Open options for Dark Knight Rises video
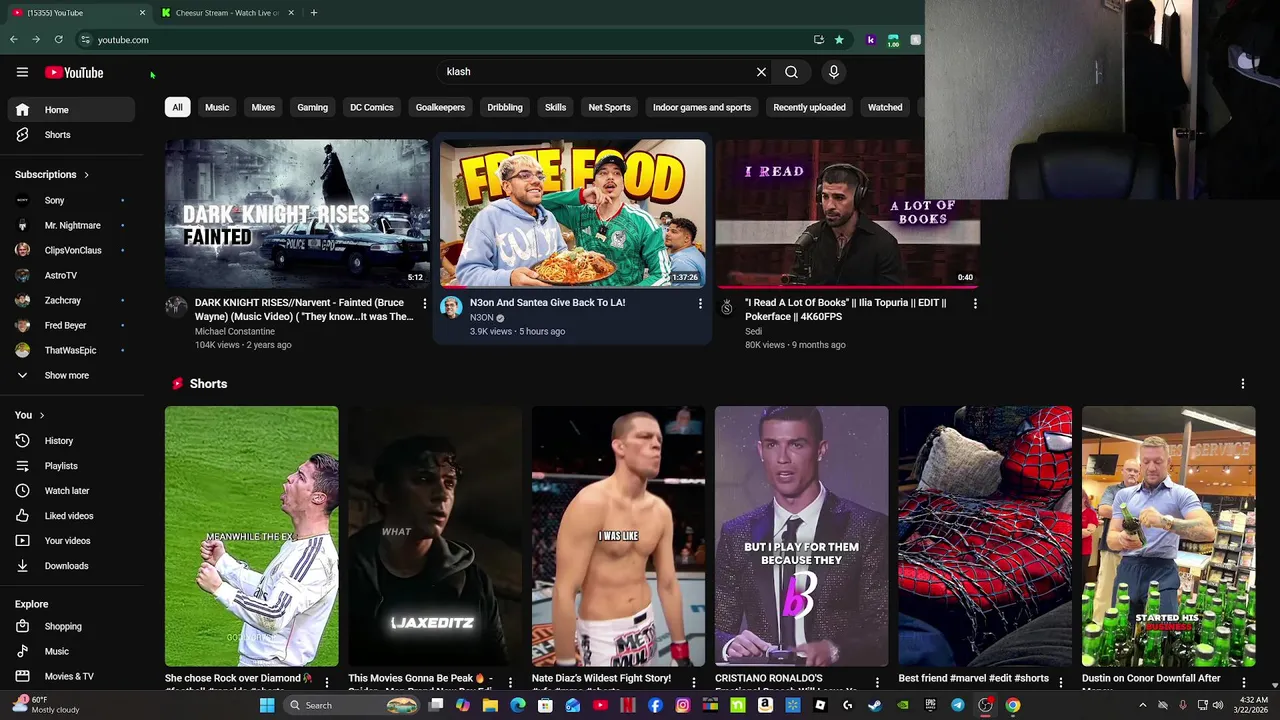The height and width of the screenshot is (720, 1280). [x=424, y=303]
